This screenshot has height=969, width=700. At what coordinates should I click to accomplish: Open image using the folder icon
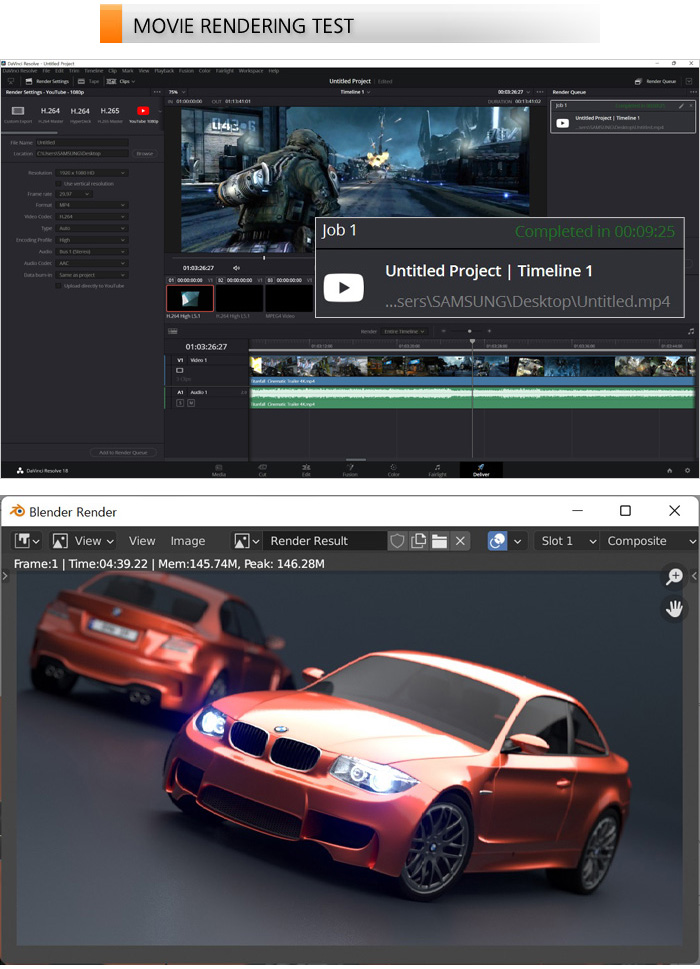pos(439,541)
